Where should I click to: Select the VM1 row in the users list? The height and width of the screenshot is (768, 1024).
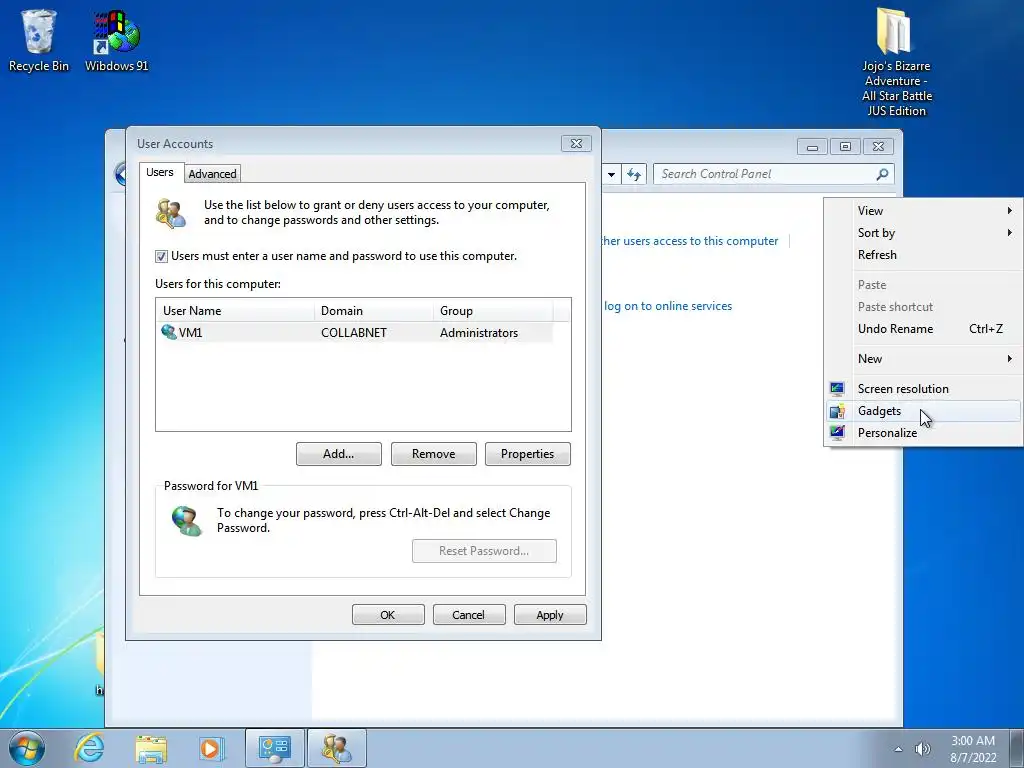click(357, 332)
